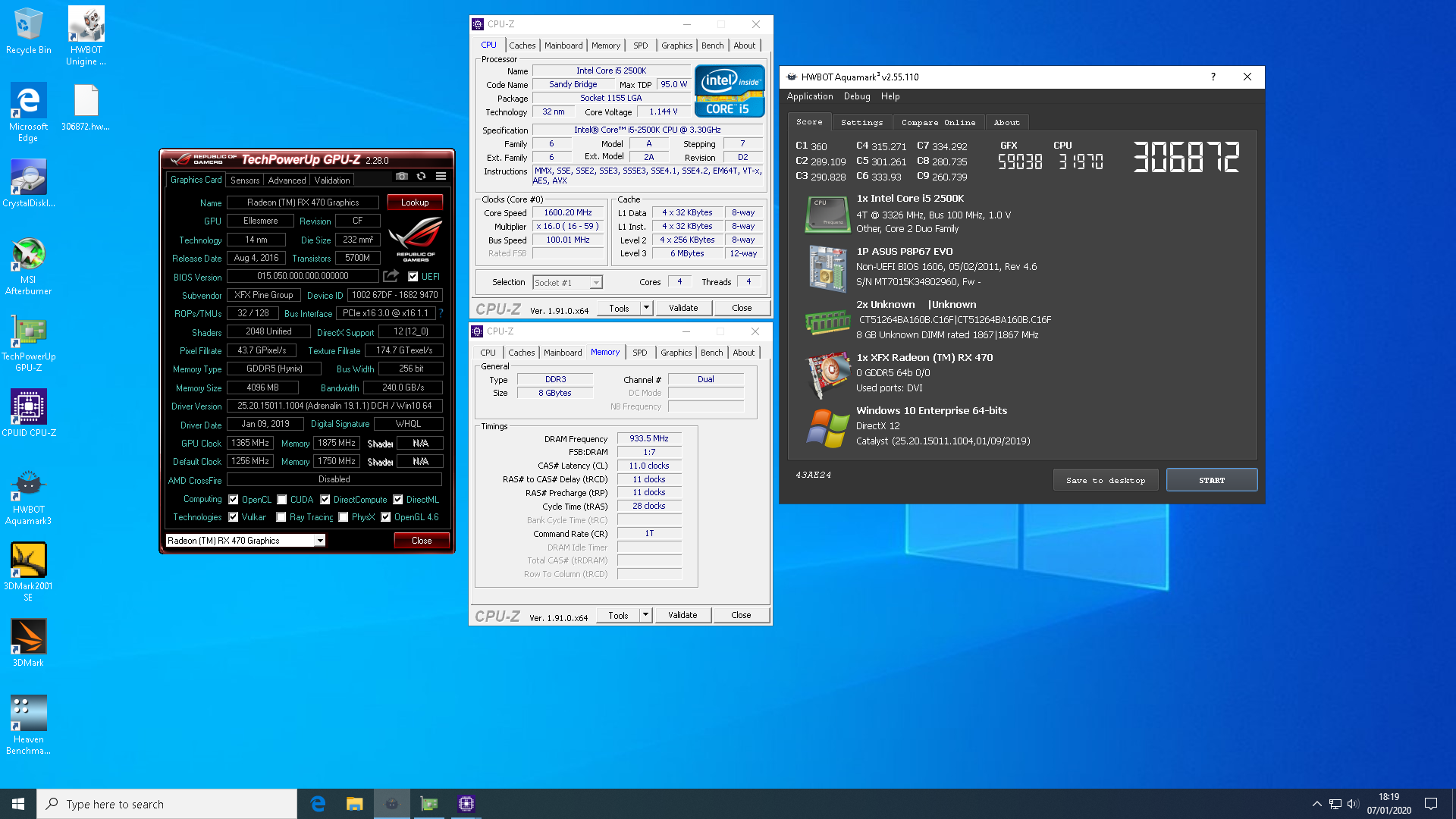Toggle DirectML checkbox
The width and height of the screenshot is (1456, 819).
(397, 500)
